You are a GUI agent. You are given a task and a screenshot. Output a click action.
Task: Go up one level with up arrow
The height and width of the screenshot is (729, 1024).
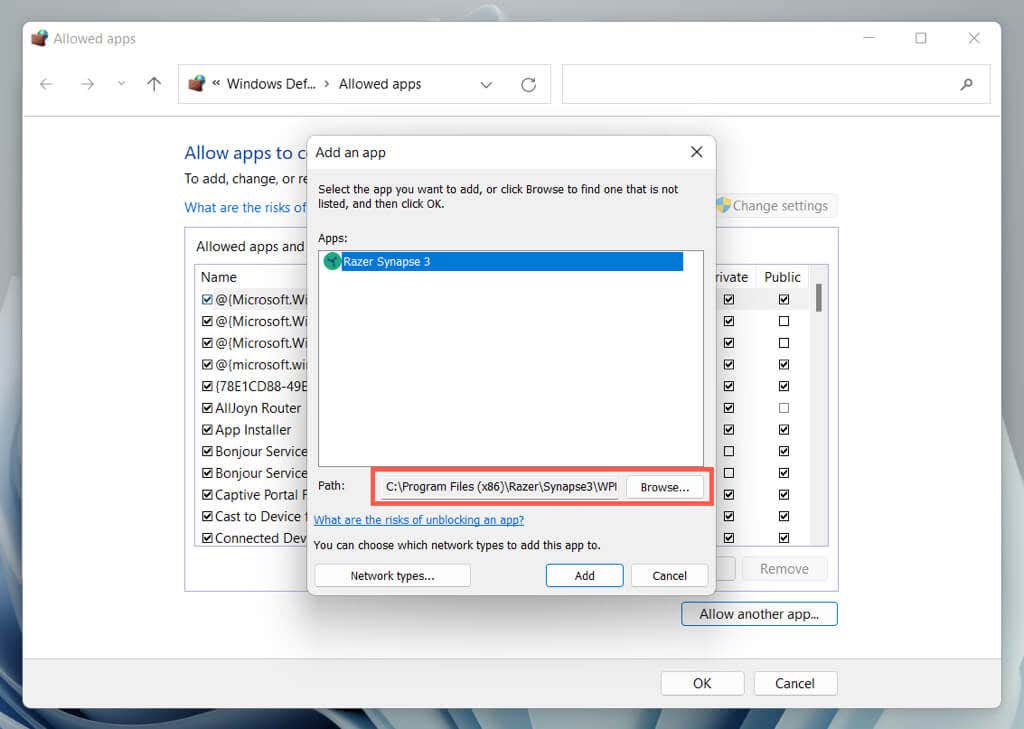(154, 84)
